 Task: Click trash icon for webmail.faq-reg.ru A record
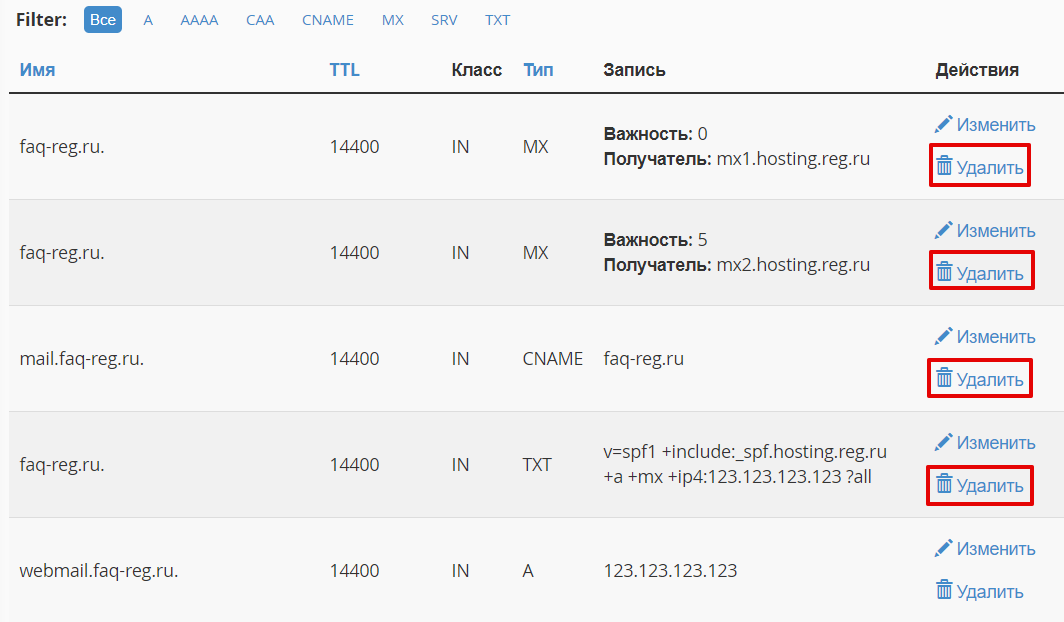click(x=944, y=591)
